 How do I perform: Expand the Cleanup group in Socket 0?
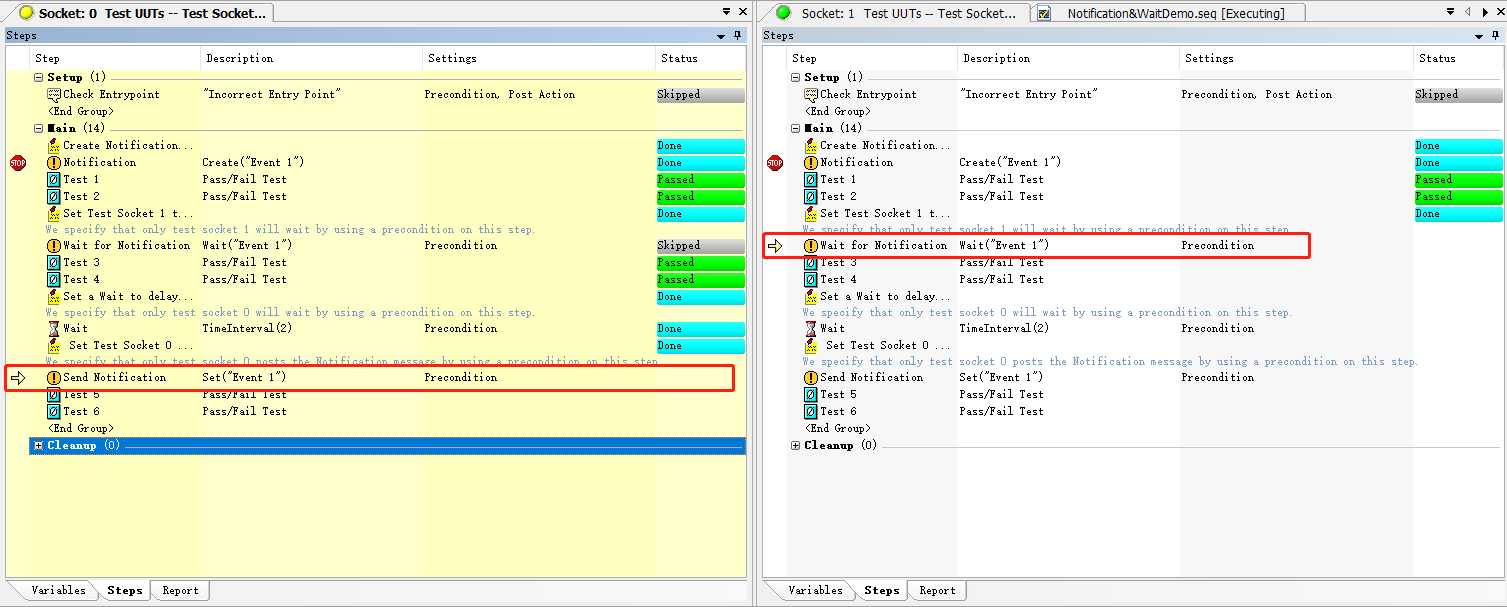point(39,445)
